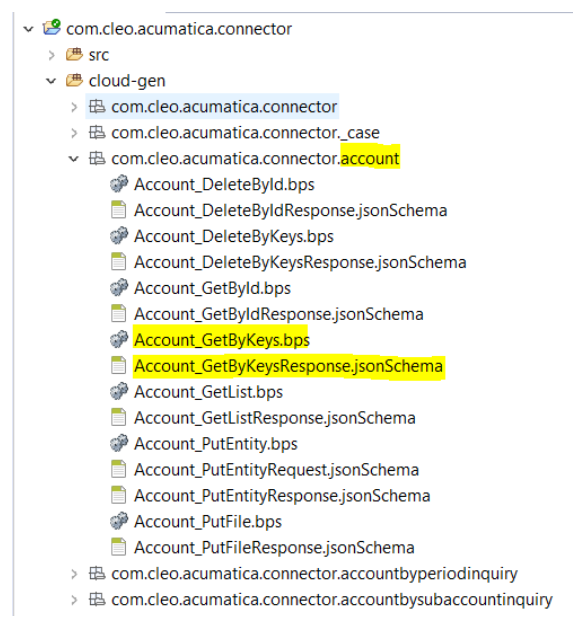573x629 pixels.
Task: Click the gear icon next to Account_GetByKeys.bps
Action: coord(119,340)
